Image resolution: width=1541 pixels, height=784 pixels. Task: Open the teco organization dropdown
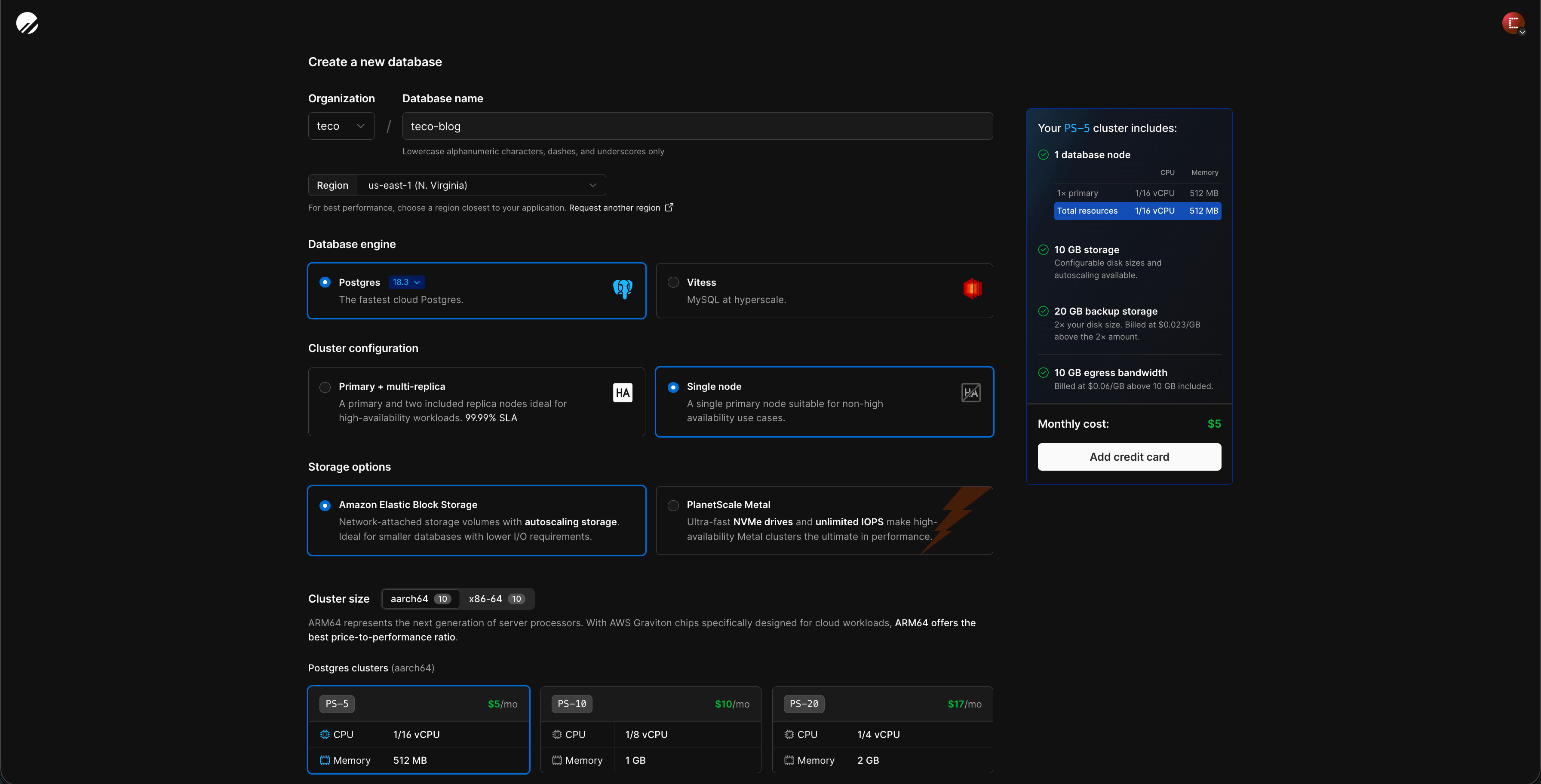(341, 126)
